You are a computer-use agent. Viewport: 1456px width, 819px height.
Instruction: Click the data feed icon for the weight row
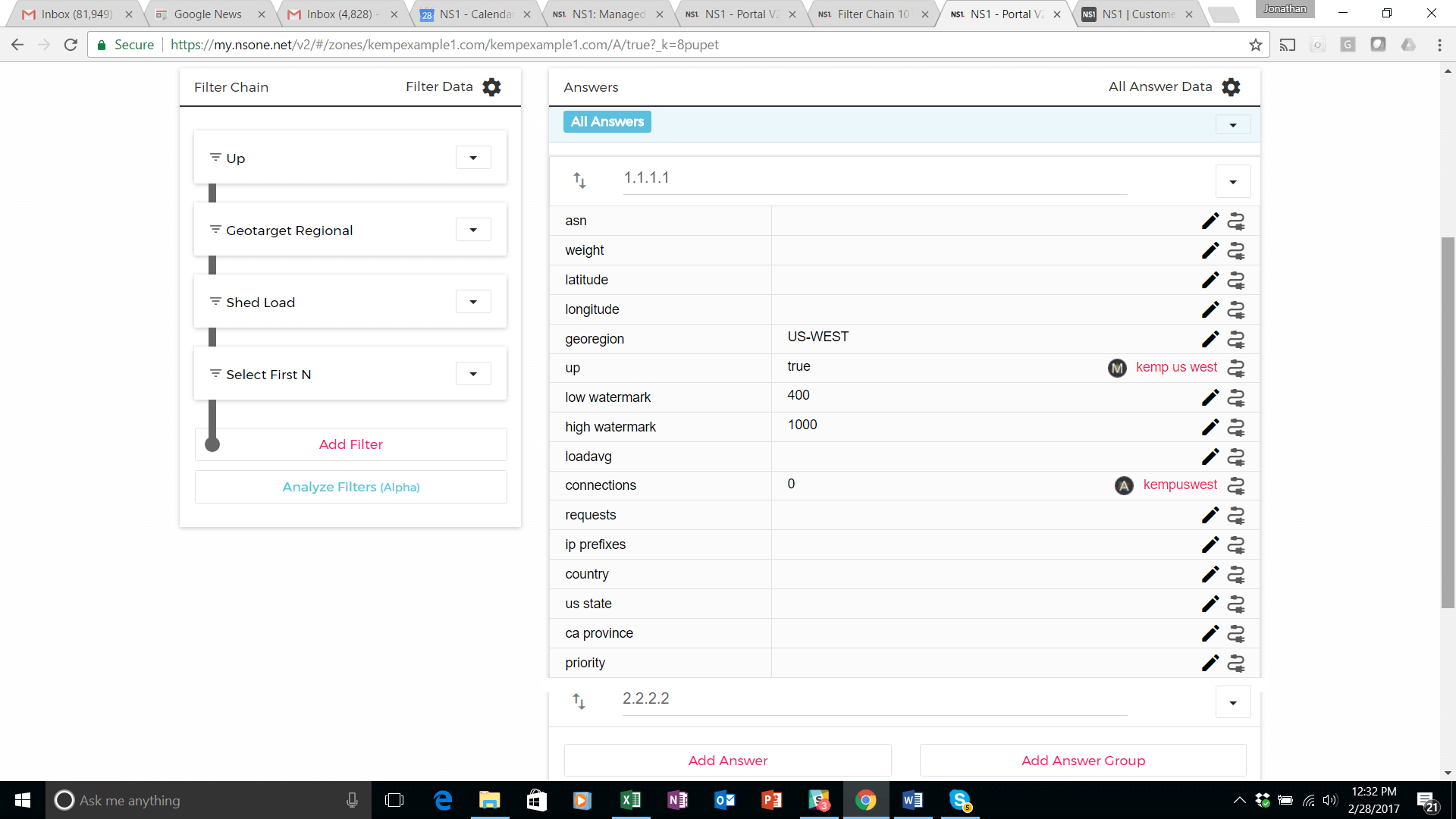(1236, 250)
